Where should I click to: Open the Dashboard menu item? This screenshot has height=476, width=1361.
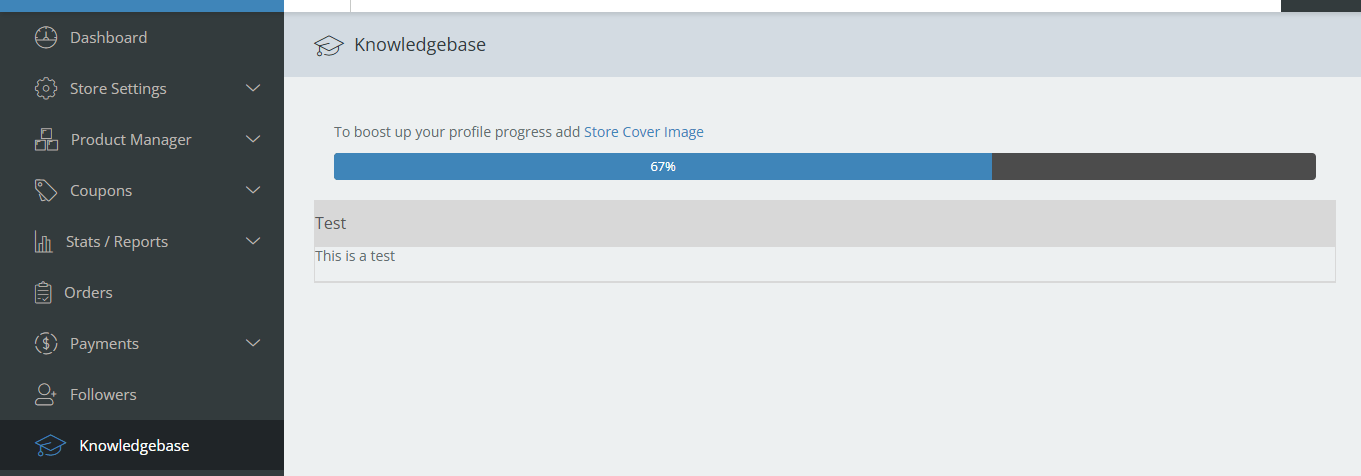tap(108, 38)
